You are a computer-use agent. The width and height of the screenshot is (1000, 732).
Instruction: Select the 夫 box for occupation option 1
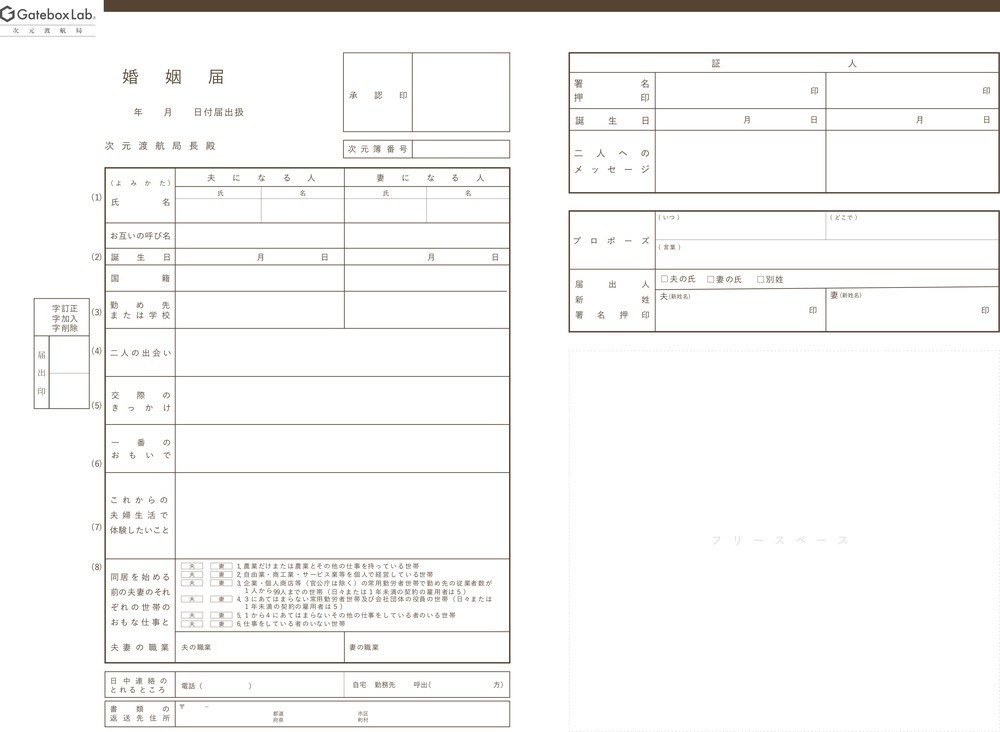pyautogui.click(x=192, y=566)
